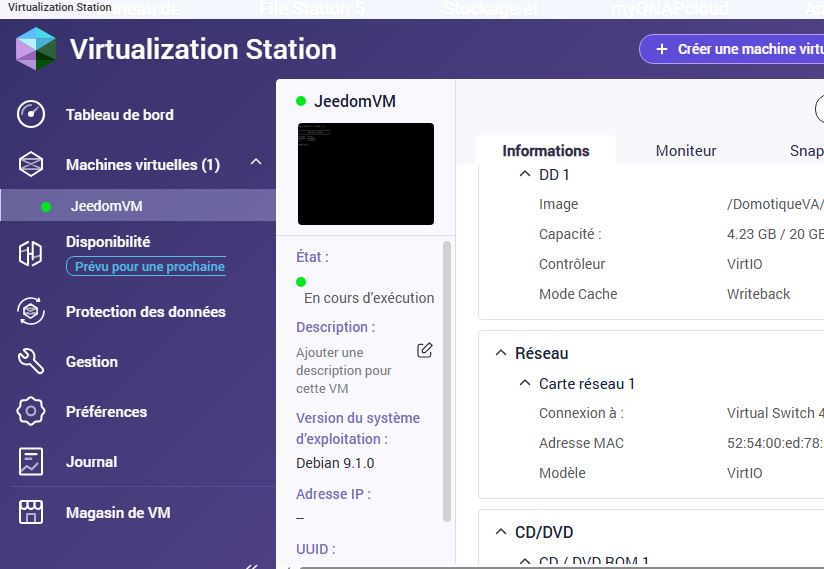This screenshot has width=824, height=569.
Task: Click the Virtualization Station window title tab
Action: coord(59,7)
